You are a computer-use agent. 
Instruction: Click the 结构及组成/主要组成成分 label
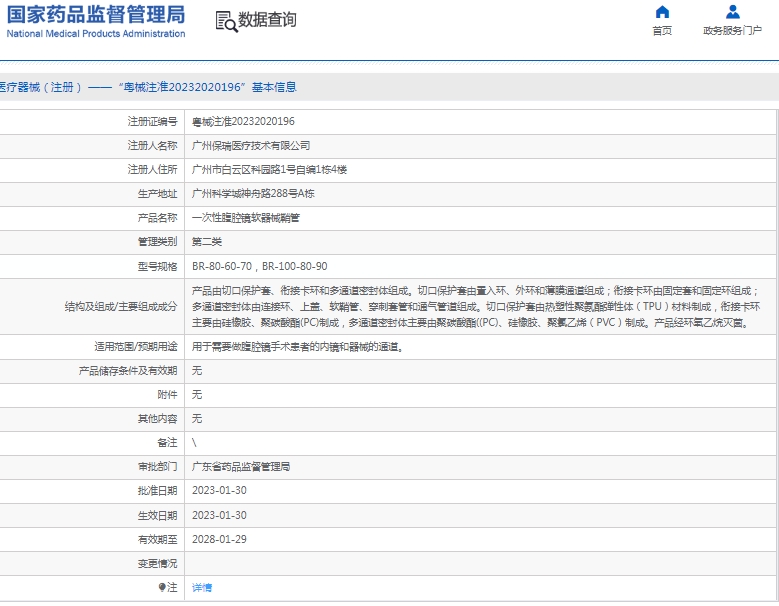(x=121, y=306)
